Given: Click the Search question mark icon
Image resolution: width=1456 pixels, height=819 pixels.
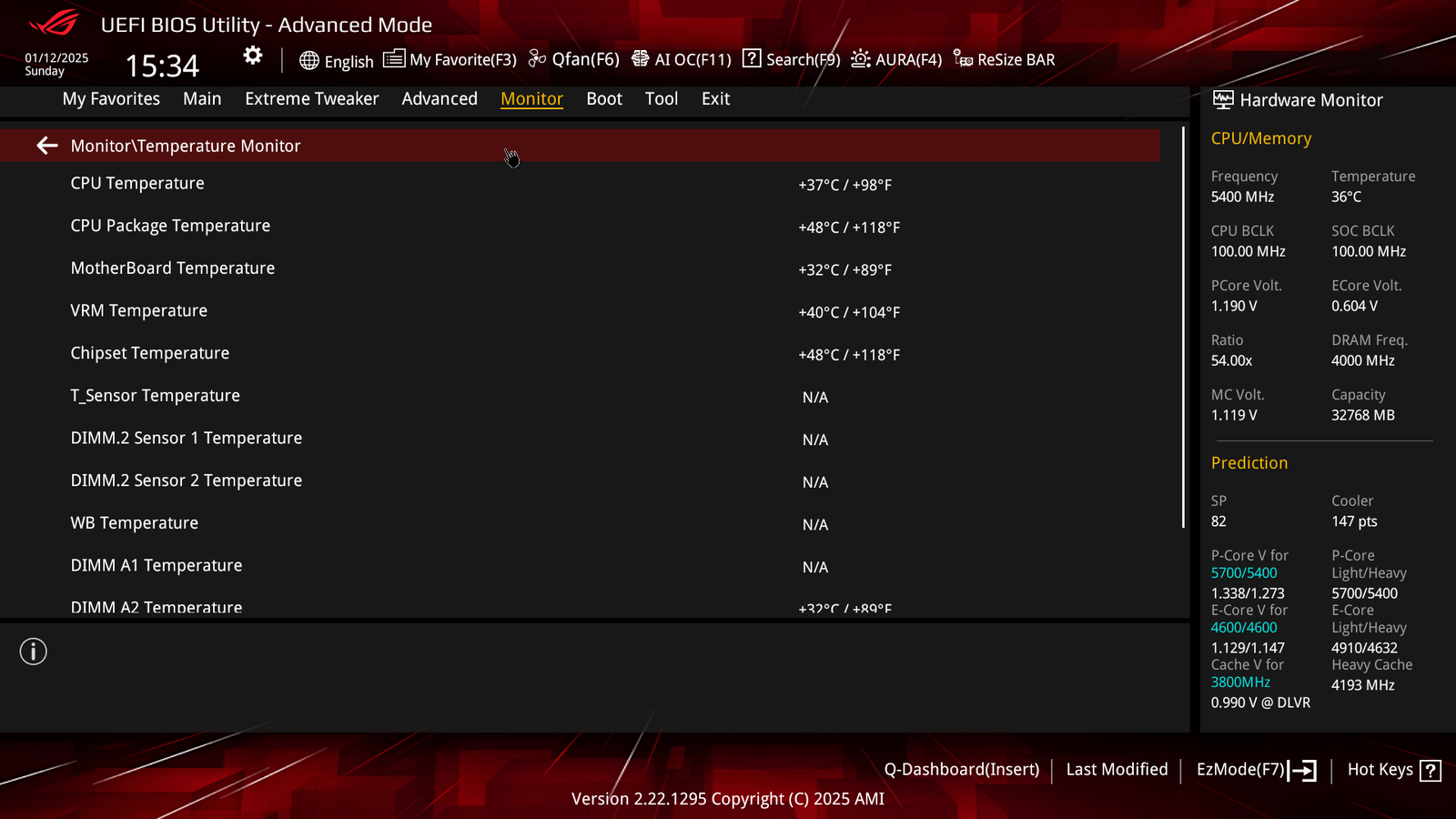Looking at the screenshot, I should [x=752, y=59].
